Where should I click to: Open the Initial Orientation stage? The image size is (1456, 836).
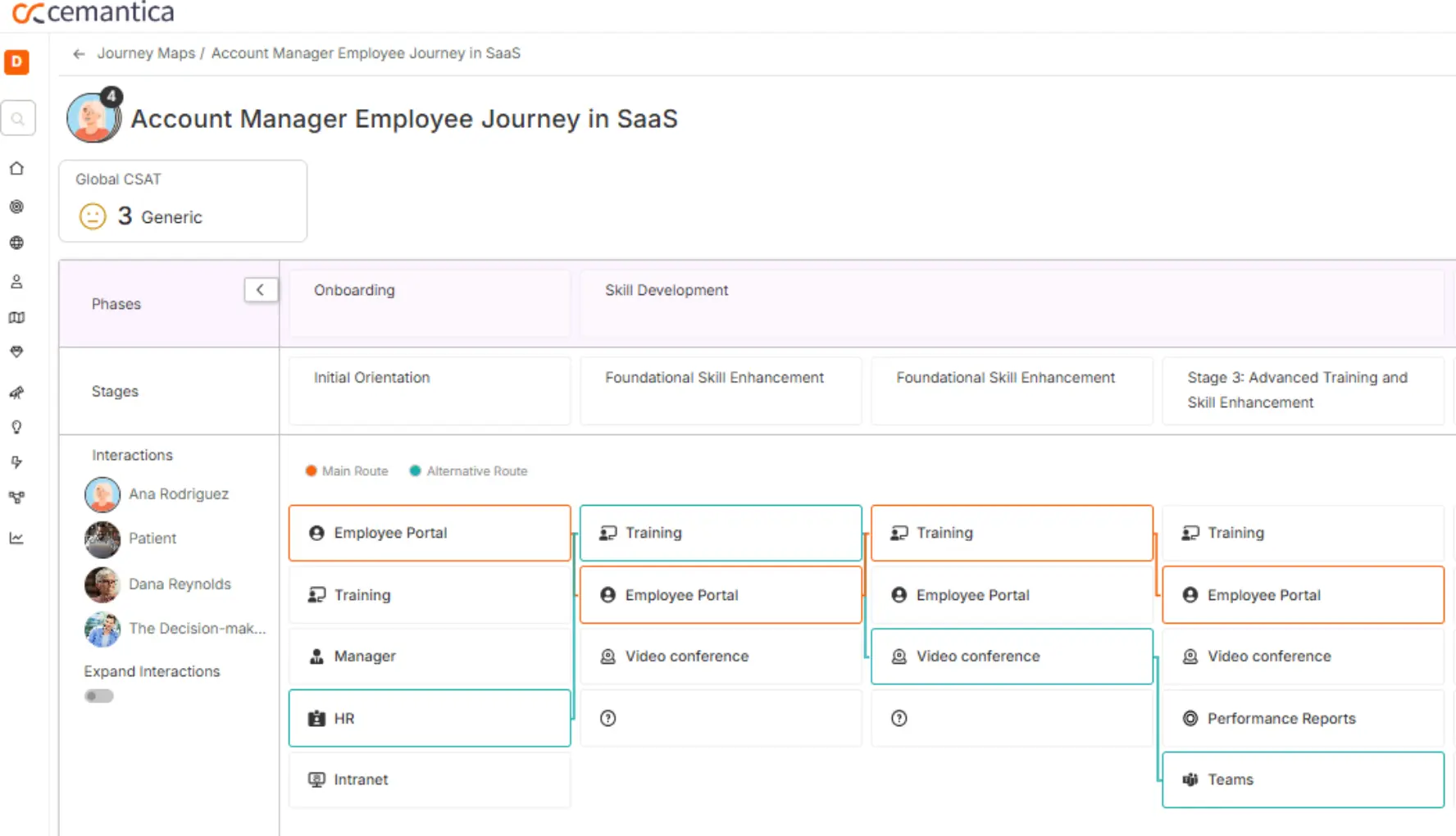pos(430,390)
